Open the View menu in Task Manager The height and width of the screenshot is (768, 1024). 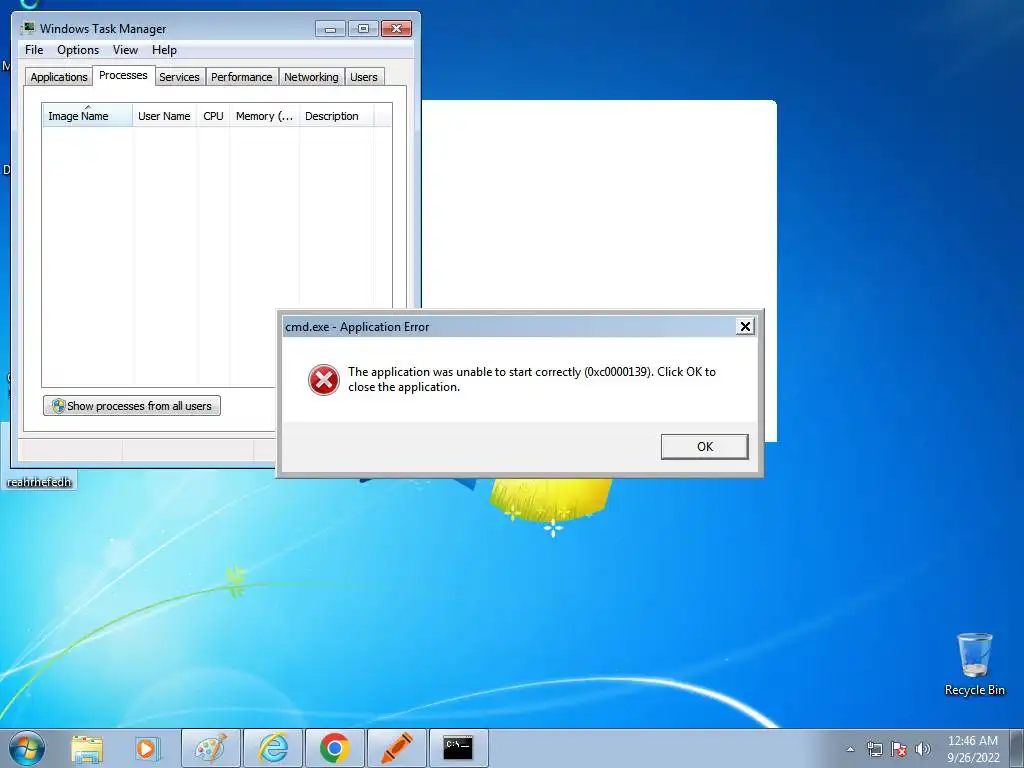coord(125,50)
